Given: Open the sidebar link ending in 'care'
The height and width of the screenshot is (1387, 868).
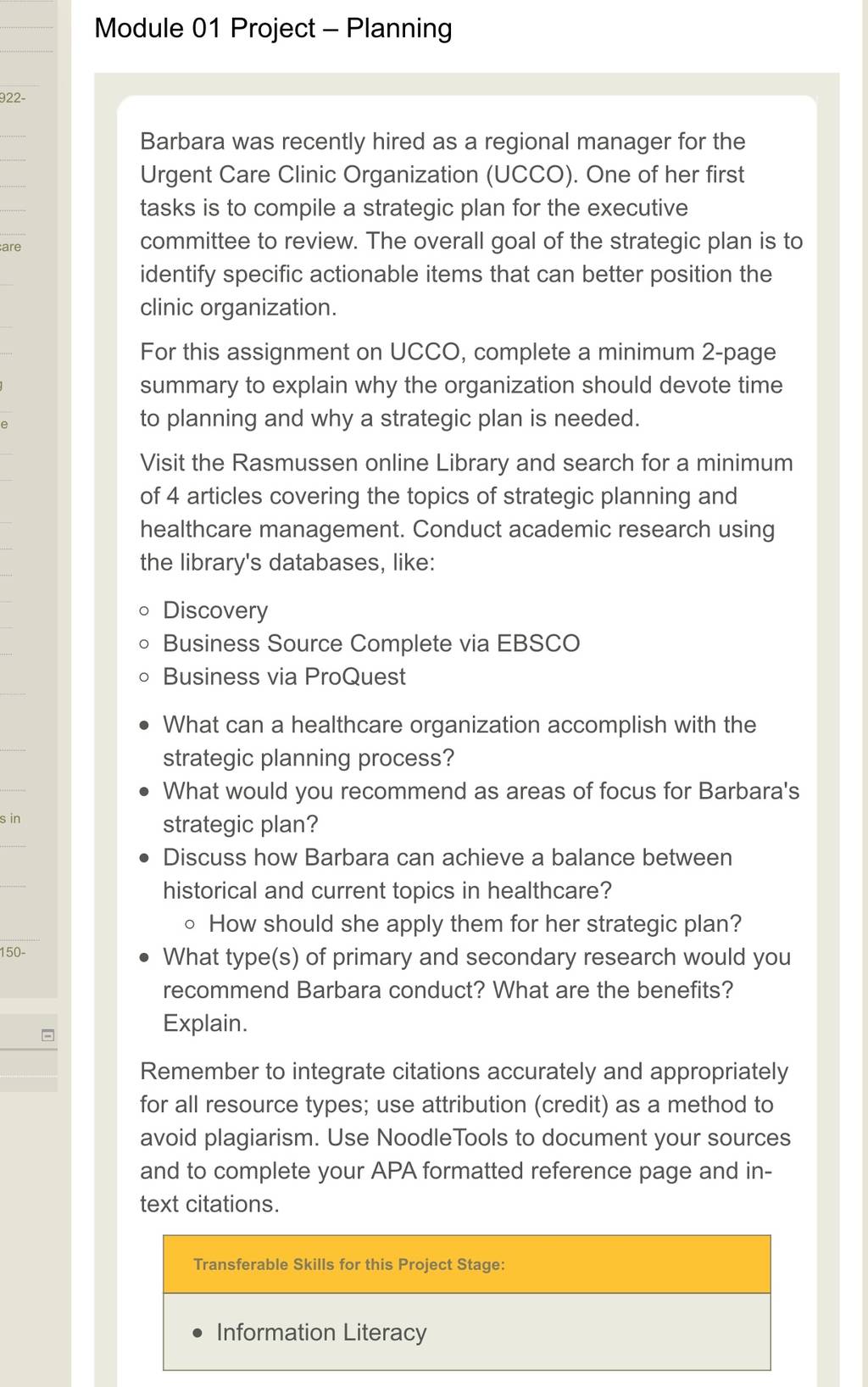Looking at the screenshot, I should click(x=11, y=247).
